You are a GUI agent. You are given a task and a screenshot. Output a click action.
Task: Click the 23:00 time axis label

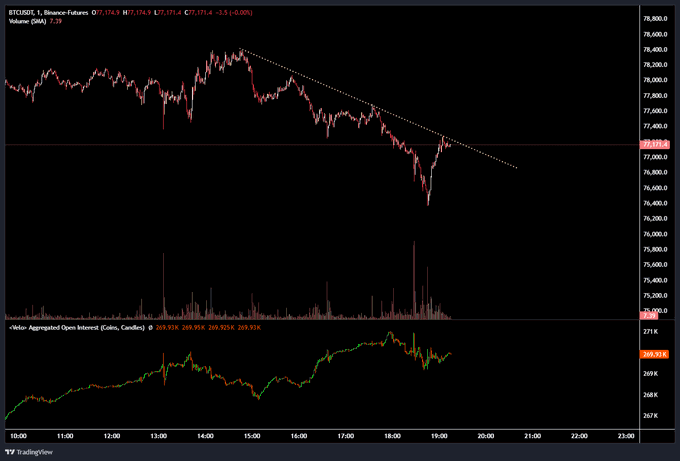pyautogui.click(x=626, y=436)
